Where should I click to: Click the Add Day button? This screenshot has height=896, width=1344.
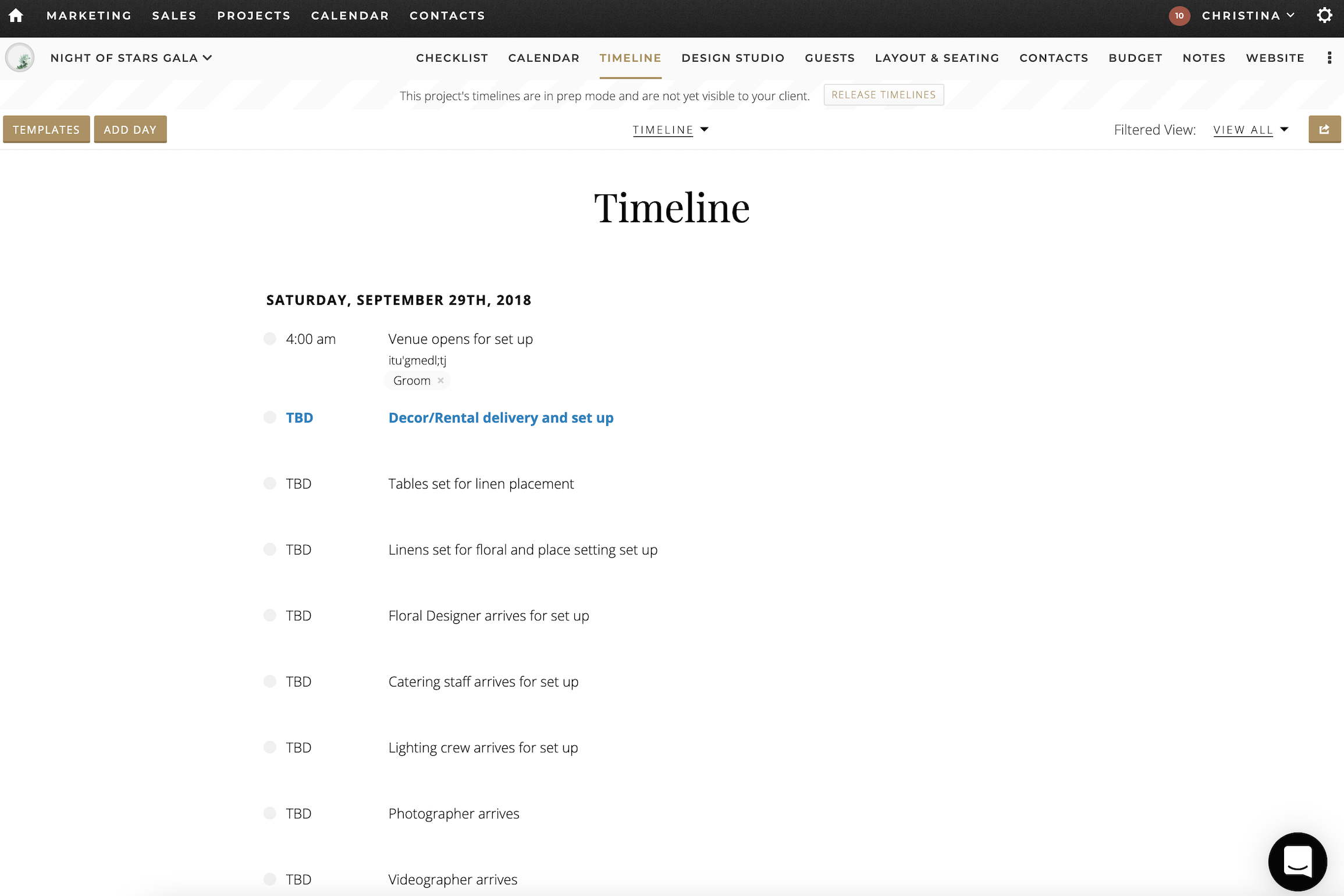tap(130, 129)
